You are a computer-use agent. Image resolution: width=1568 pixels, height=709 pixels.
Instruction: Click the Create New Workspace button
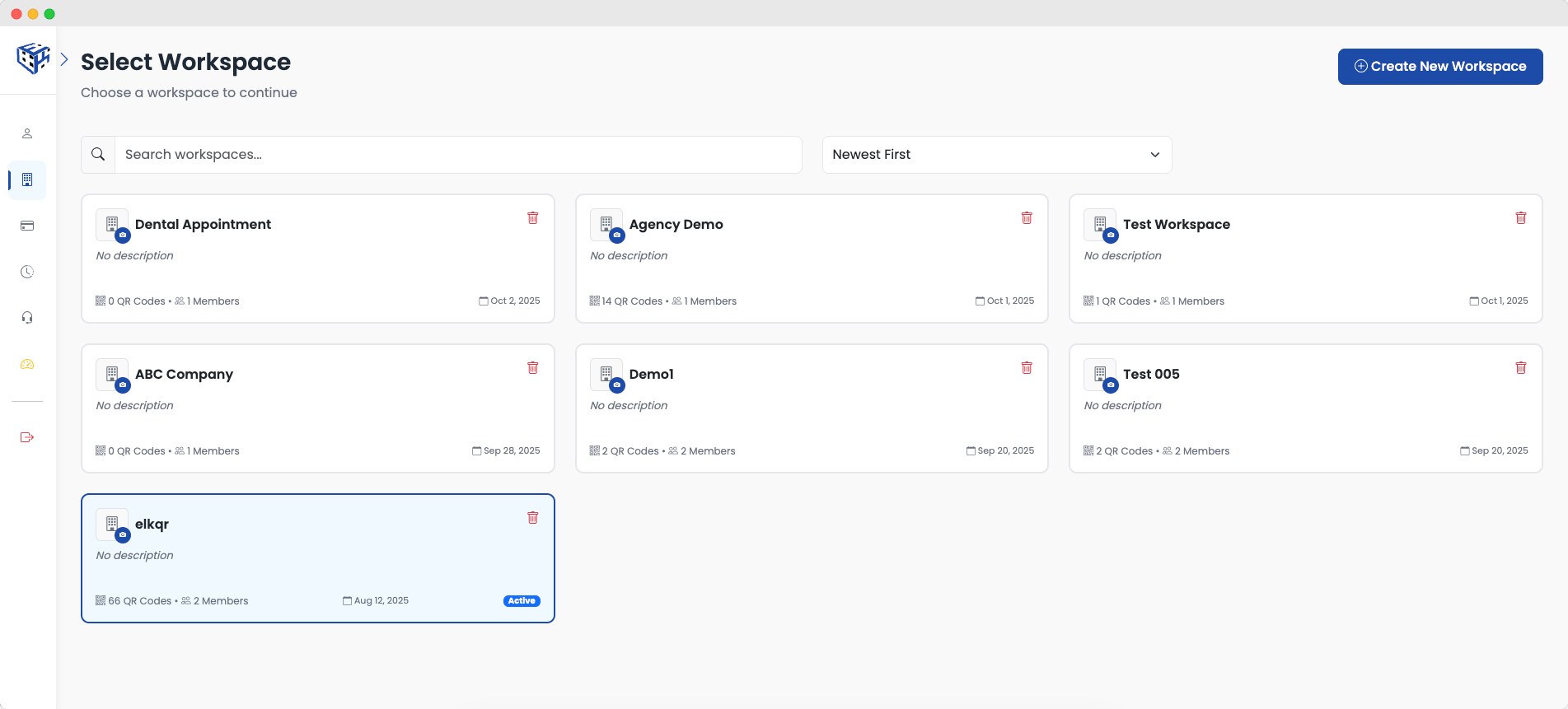[1439, 67]
